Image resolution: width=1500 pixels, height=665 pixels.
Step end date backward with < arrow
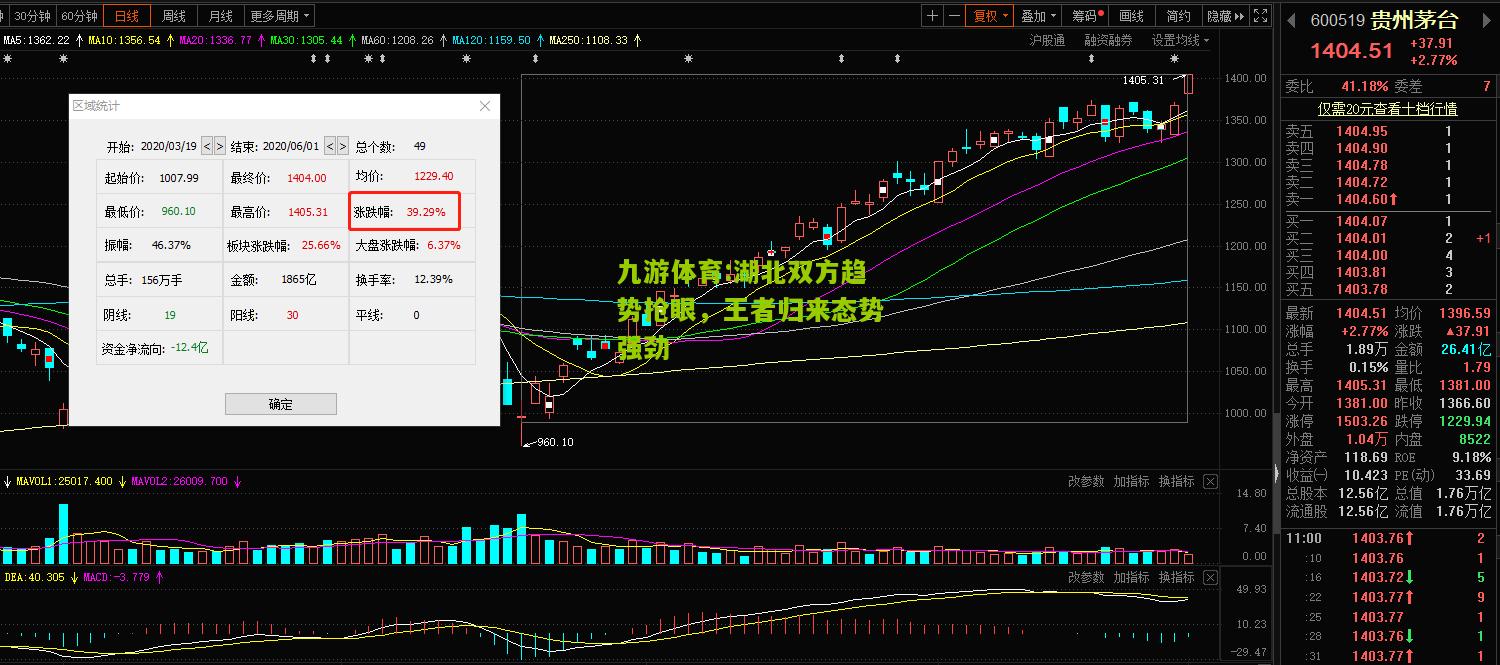(330, 146)
